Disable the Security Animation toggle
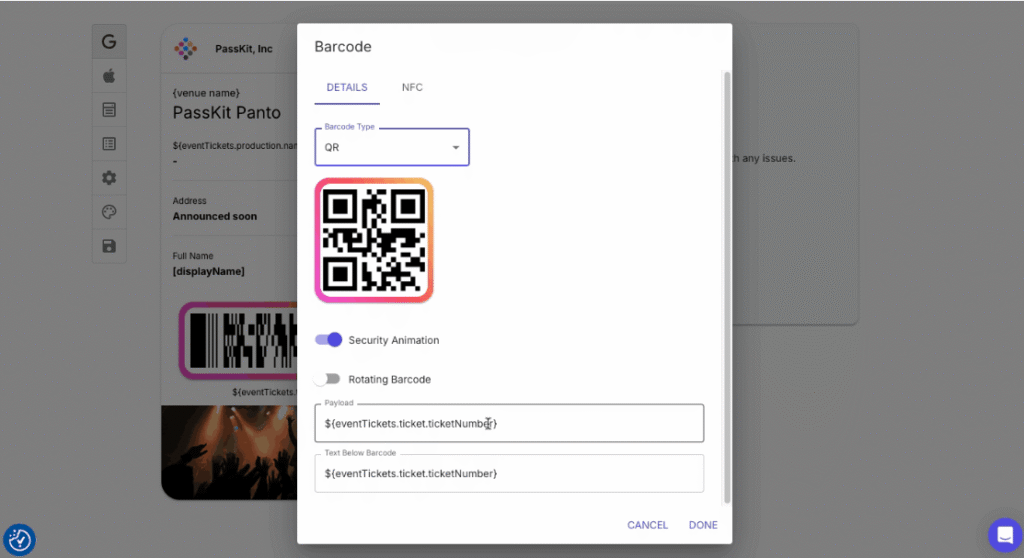The height and width of the screenshot is (558, 1024). [x=329, y=340]
